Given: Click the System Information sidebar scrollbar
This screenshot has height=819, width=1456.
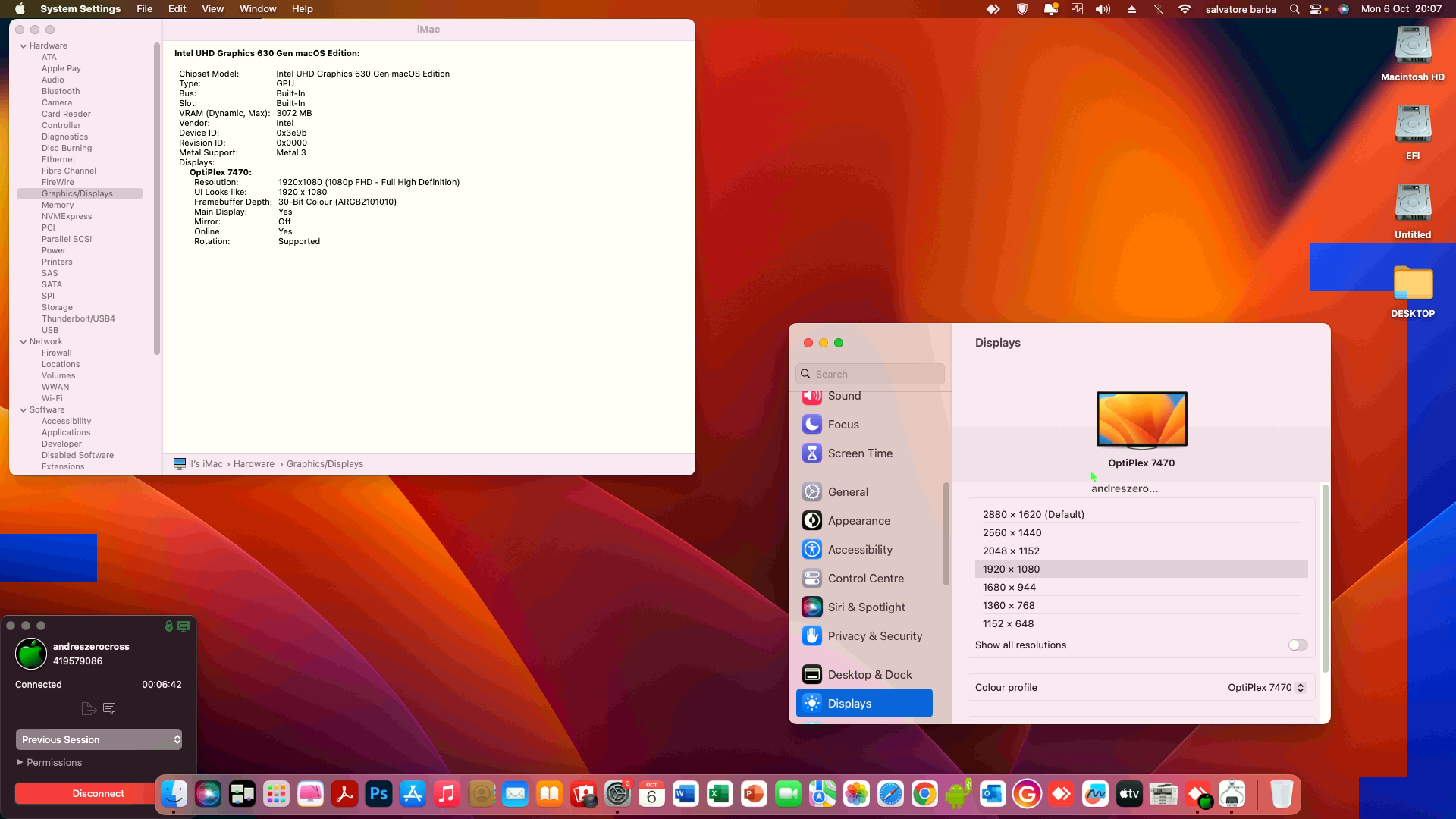Looking at the screenshot, I should [157, 199].
